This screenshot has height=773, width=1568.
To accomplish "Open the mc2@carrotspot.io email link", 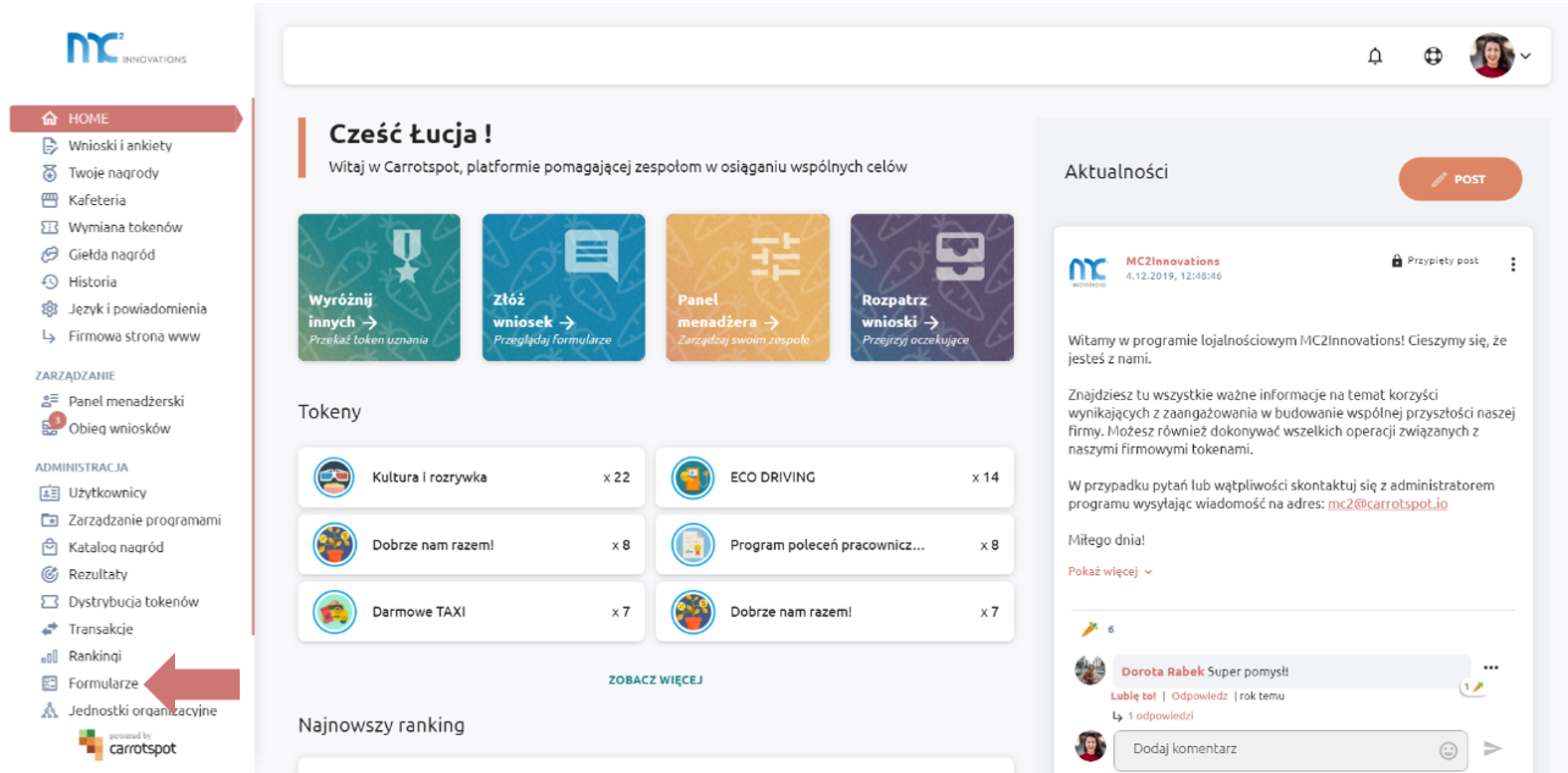I will (1387, 504).
